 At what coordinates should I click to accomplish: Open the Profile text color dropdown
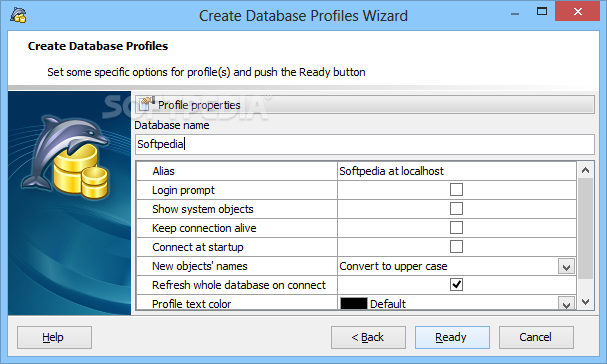(x=566, y=304)
